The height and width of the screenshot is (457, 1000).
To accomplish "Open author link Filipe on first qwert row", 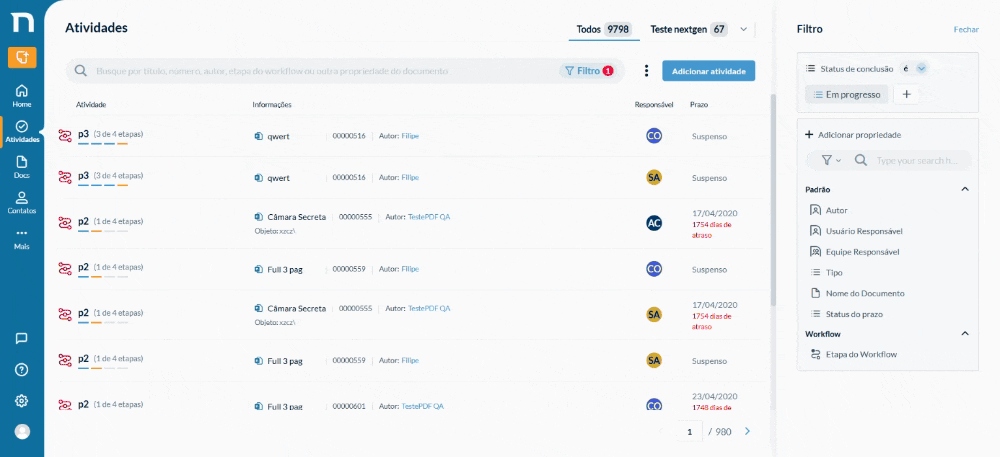I will coord(410,136).
